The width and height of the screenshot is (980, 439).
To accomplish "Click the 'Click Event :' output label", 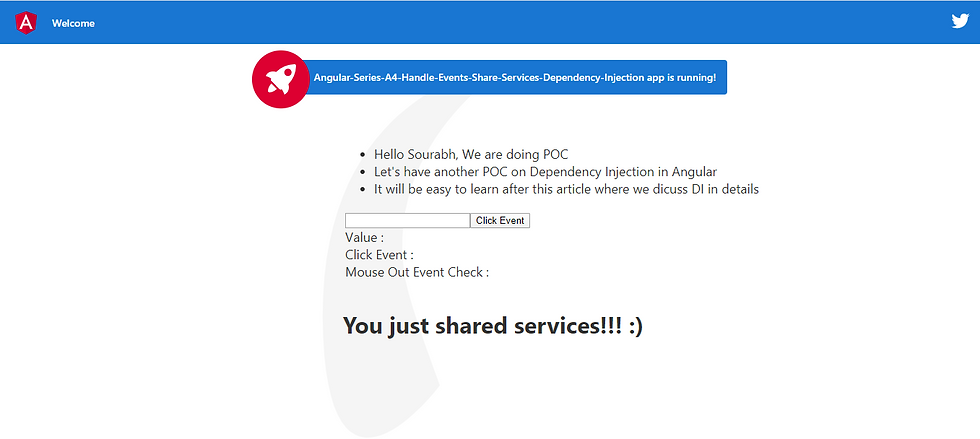I will coord(379,255).
